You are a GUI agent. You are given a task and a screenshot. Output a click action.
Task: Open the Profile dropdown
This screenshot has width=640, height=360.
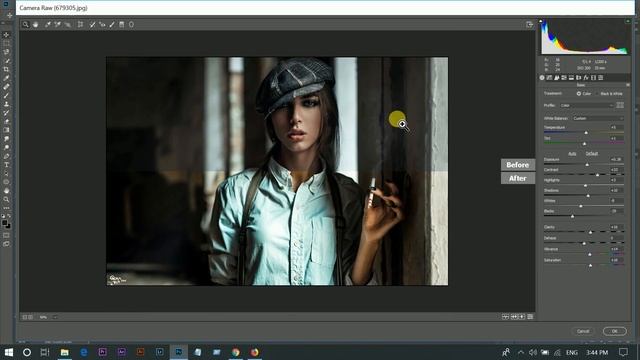[x=587, y=105]
